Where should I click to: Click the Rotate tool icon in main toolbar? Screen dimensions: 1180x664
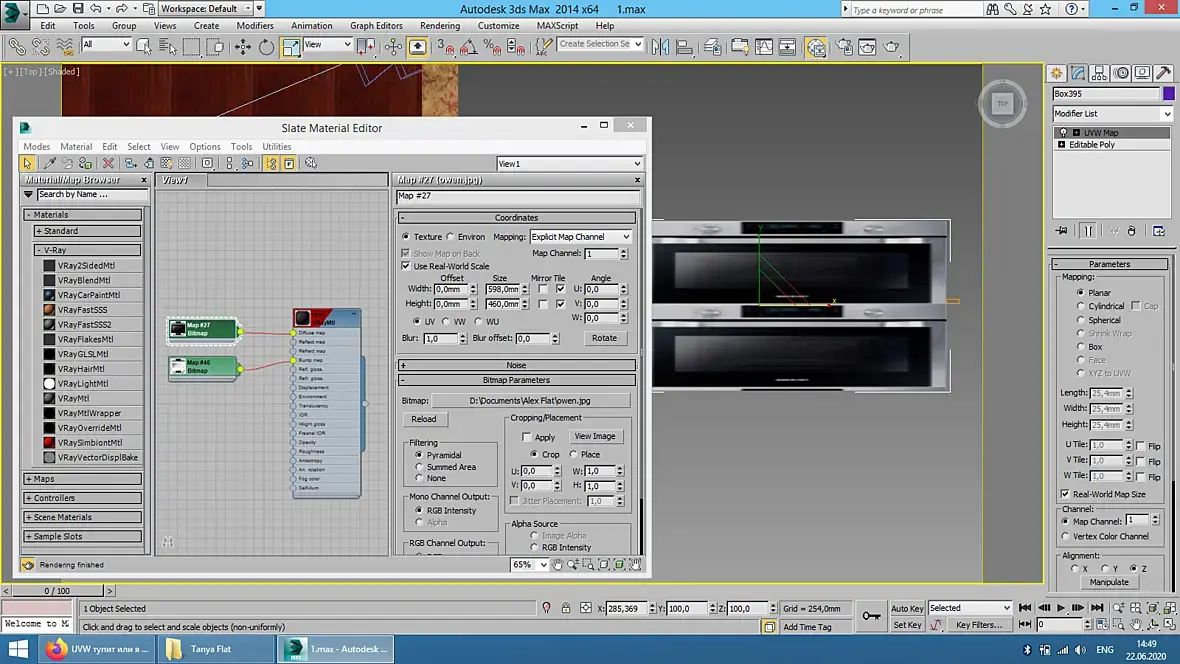(266, 46)
